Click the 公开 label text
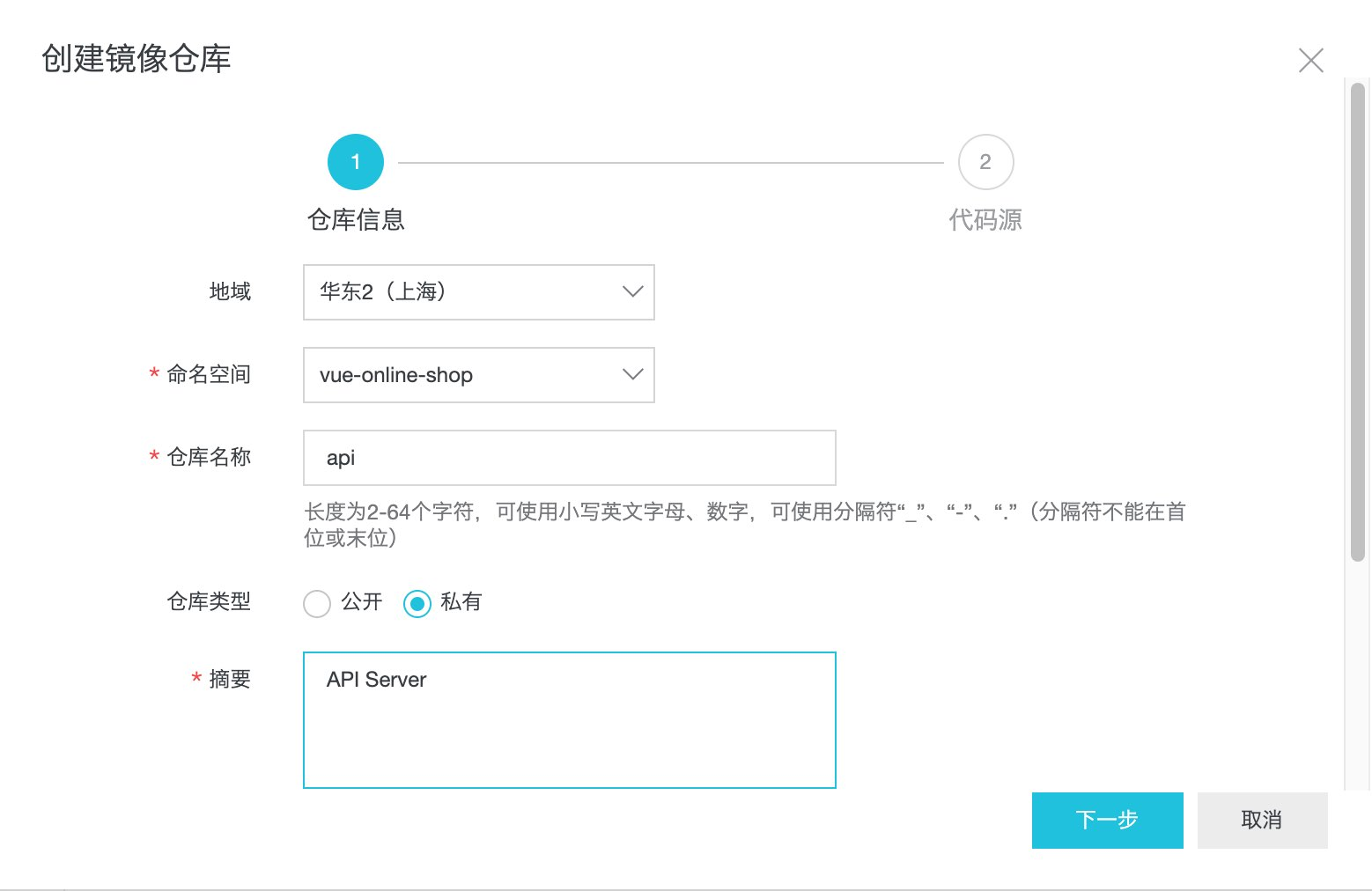The height and width of the screenshot is (891, 1372). [362, 602]
